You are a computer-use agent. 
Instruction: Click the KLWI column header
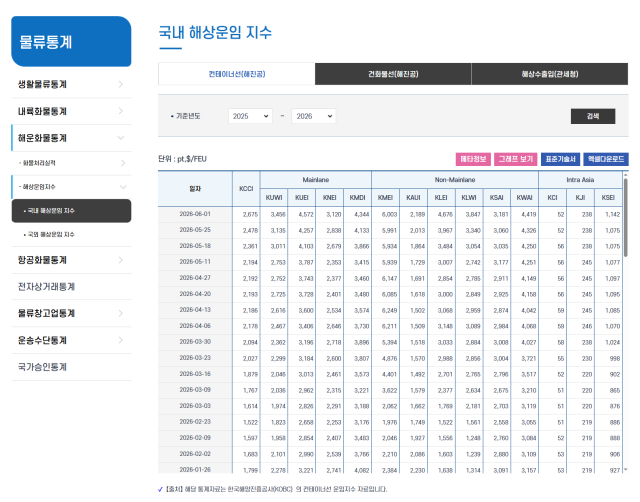pyautogui.click(x=469, y=198)
